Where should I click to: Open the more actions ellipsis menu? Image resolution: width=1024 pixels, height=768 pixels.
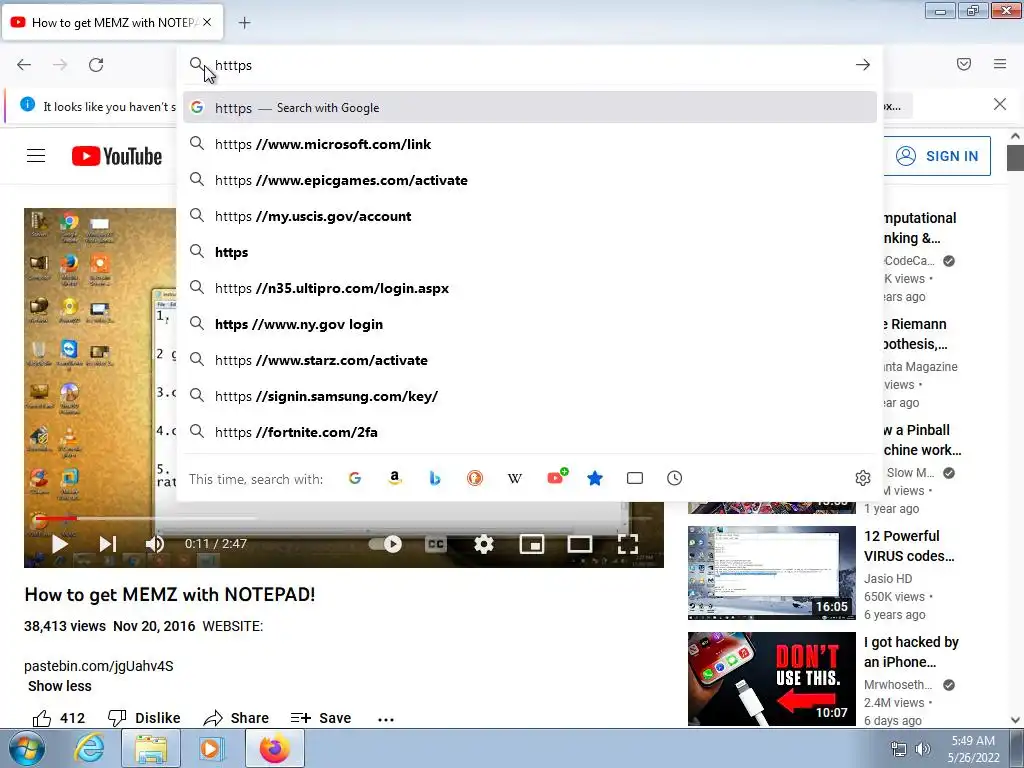point(386,719)
